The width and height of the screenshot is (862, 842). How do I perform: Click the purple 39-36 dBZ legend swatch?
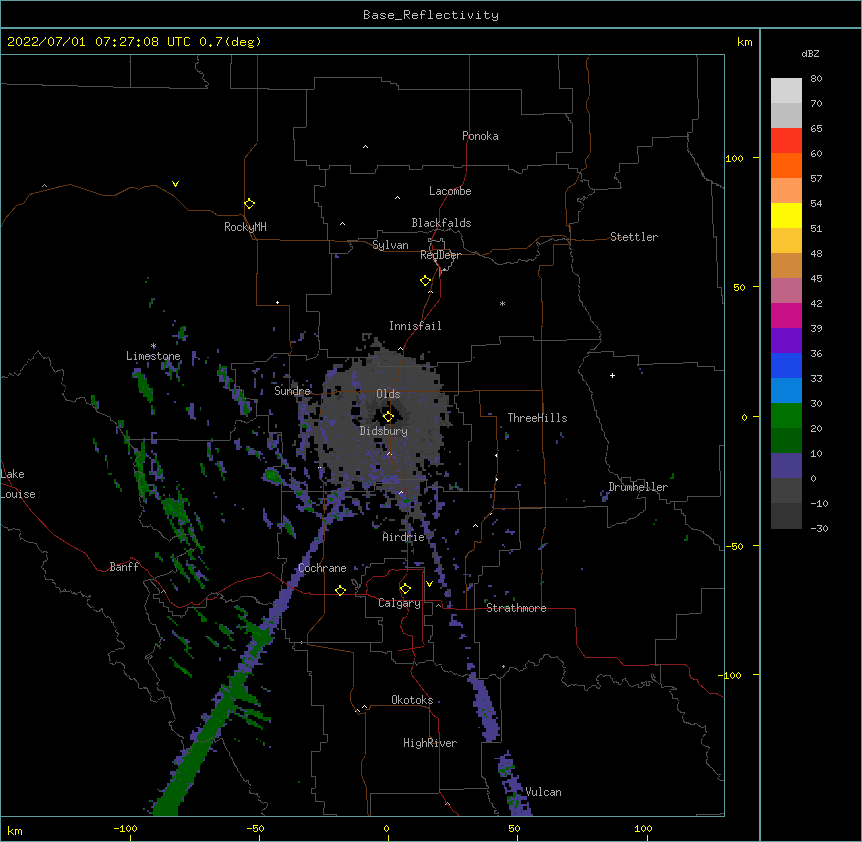click(x=786, y=341)
